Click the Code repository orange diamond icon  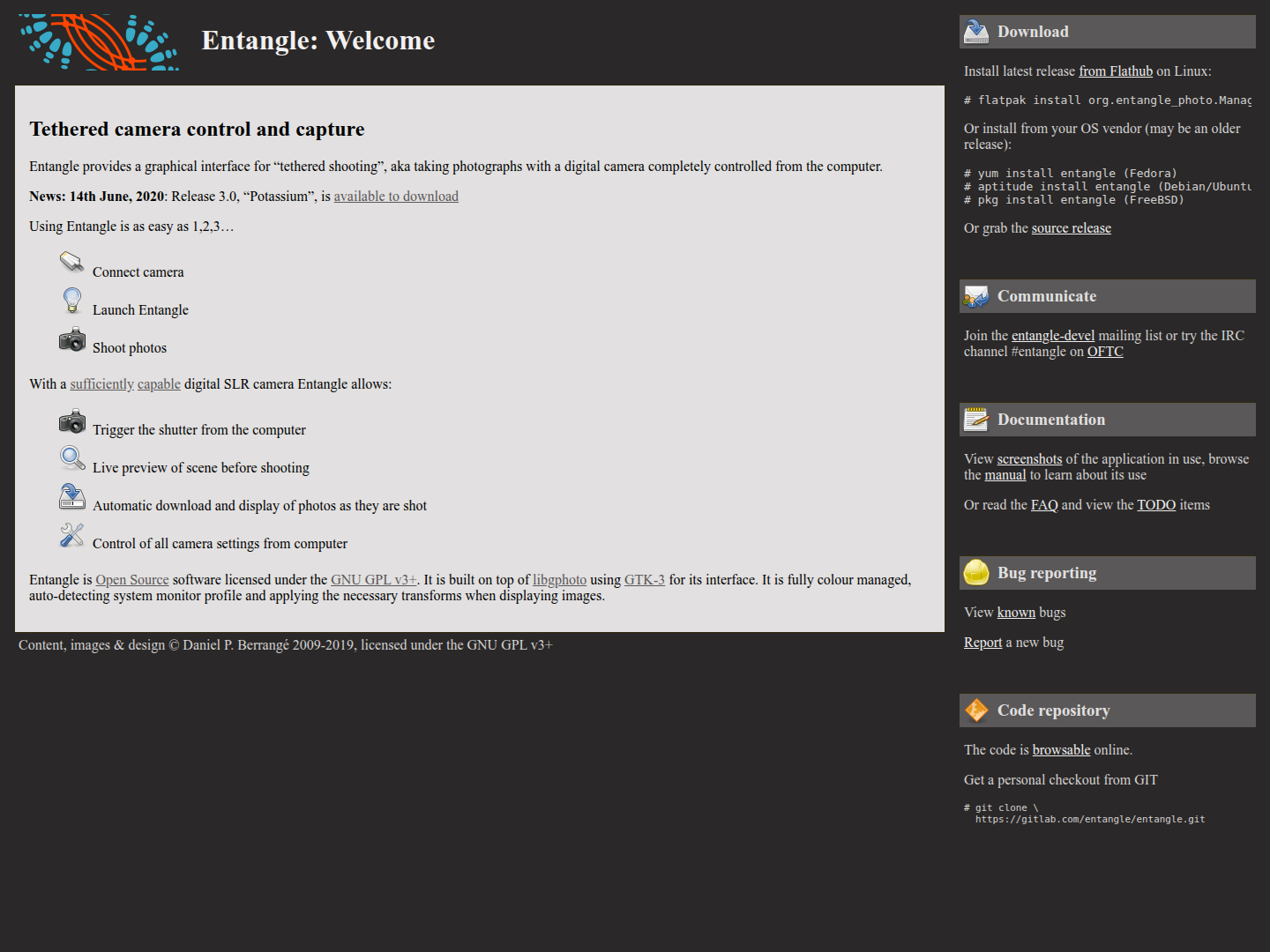tap(976, 710)
